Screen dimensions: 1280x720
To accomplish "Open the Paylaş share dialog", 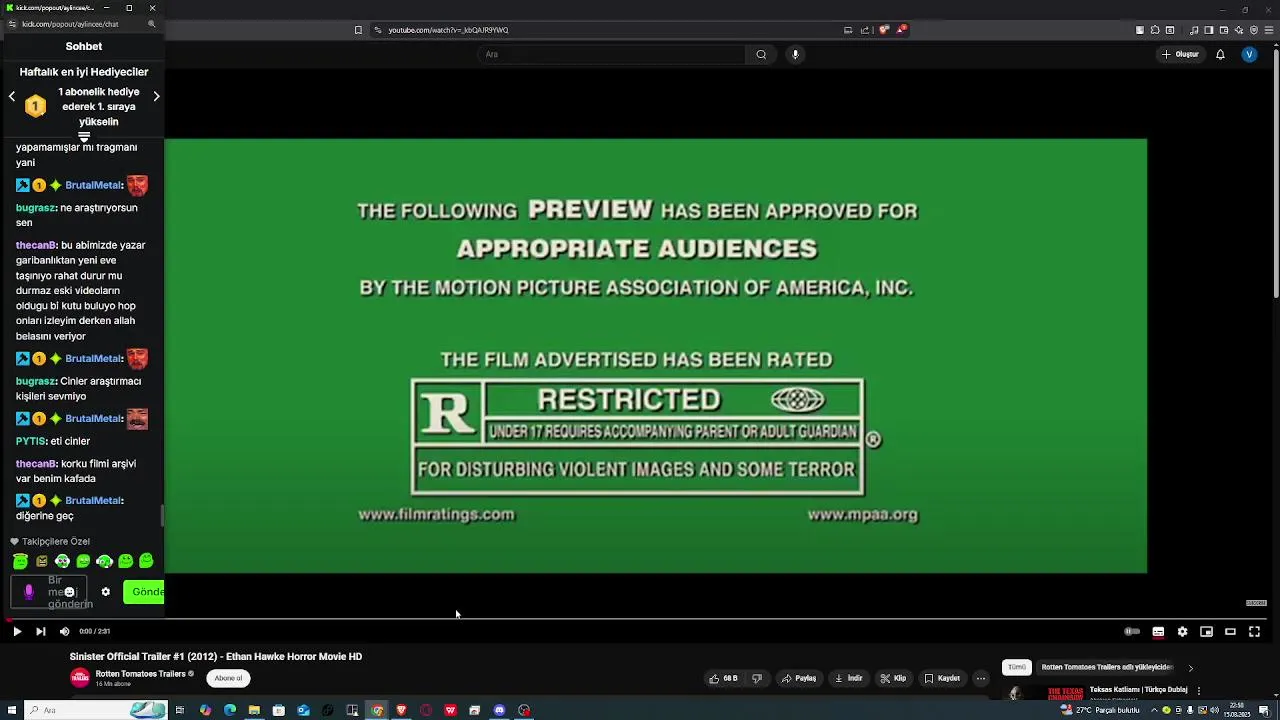I will tap(798, 678).
